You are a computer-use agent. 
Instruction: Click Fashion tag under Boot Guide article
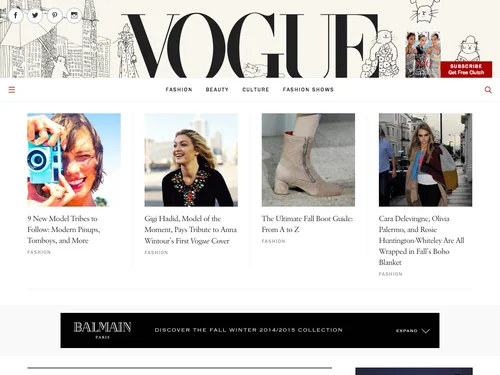(273, 241)
